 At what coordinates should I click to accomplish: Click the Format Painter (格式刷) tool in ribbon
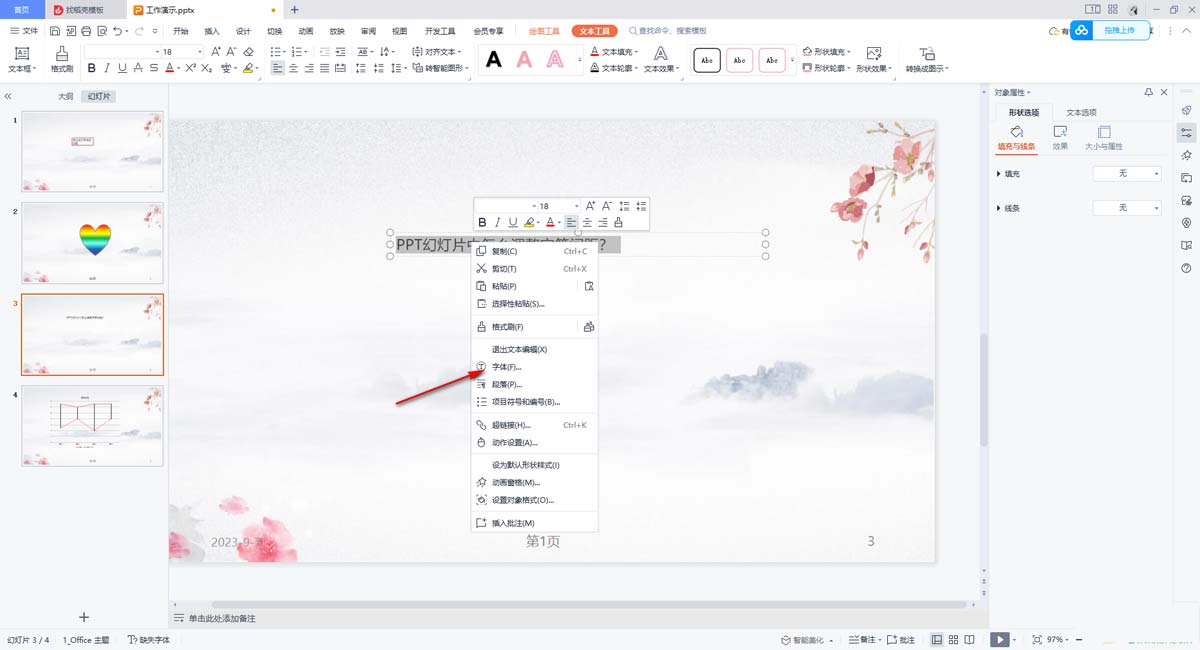click(x=62, y=59)
